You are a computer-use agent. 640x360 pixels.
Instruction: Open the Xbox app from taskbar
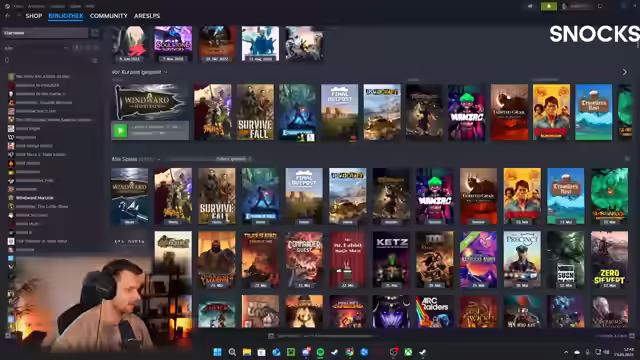point(408,352)
